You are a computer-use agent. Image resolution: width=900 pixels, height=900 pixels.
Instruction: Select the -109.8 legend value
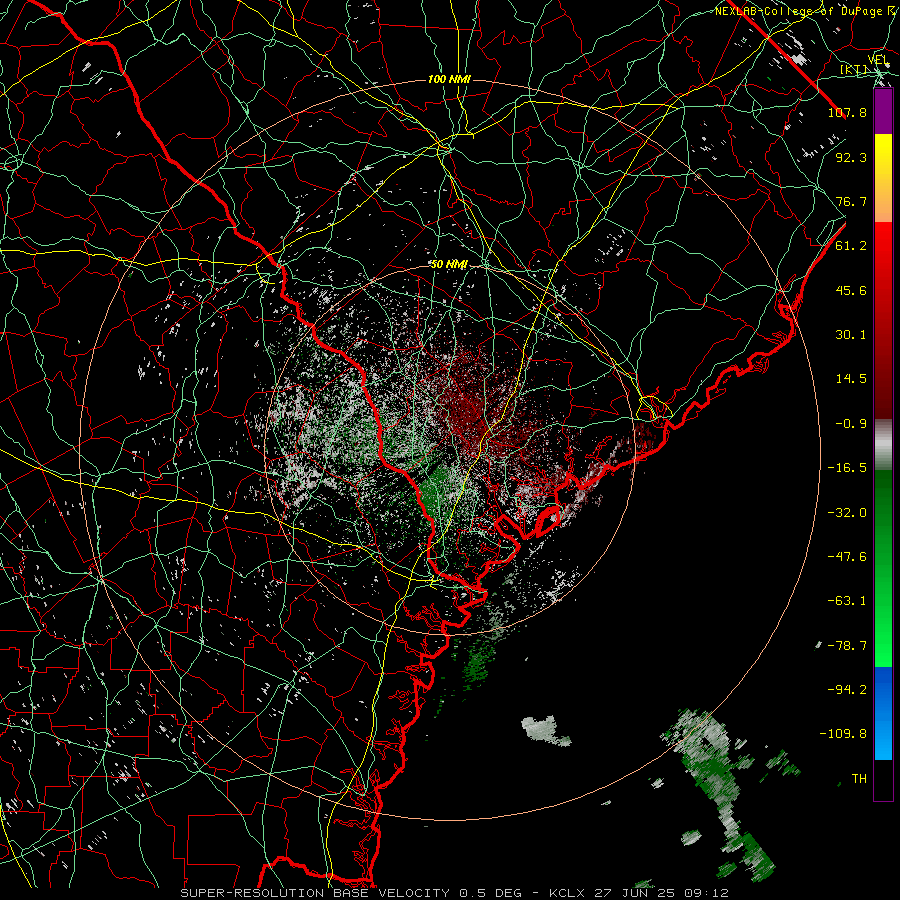(x=843, y=734)
